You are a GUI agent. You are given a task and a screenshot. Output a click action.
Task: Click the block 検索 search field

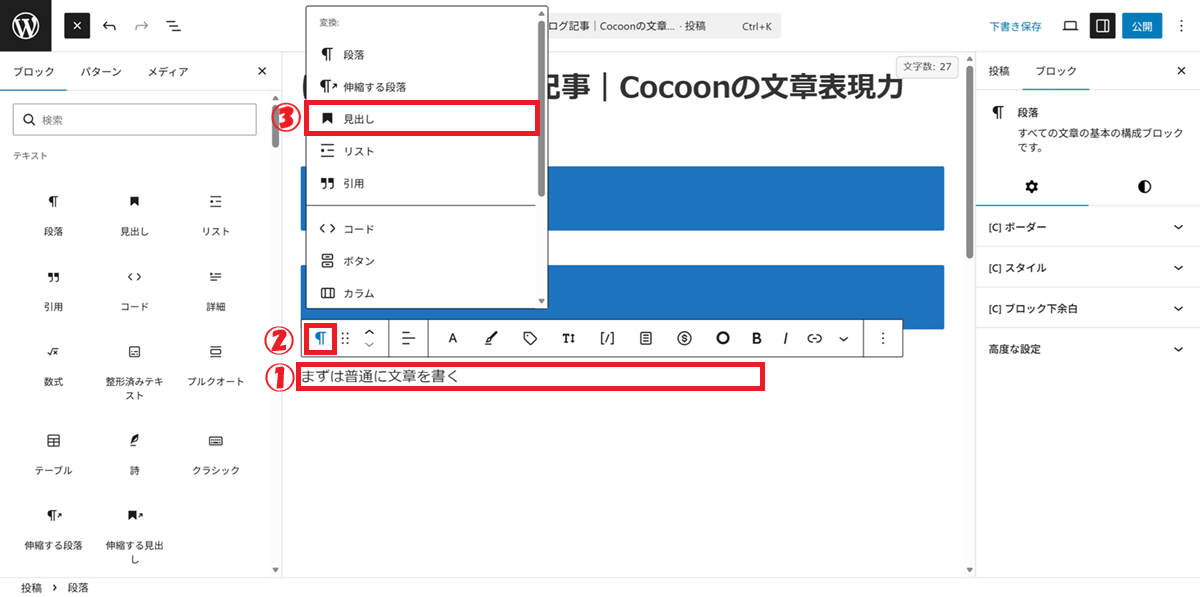click(x=135, y=120)
